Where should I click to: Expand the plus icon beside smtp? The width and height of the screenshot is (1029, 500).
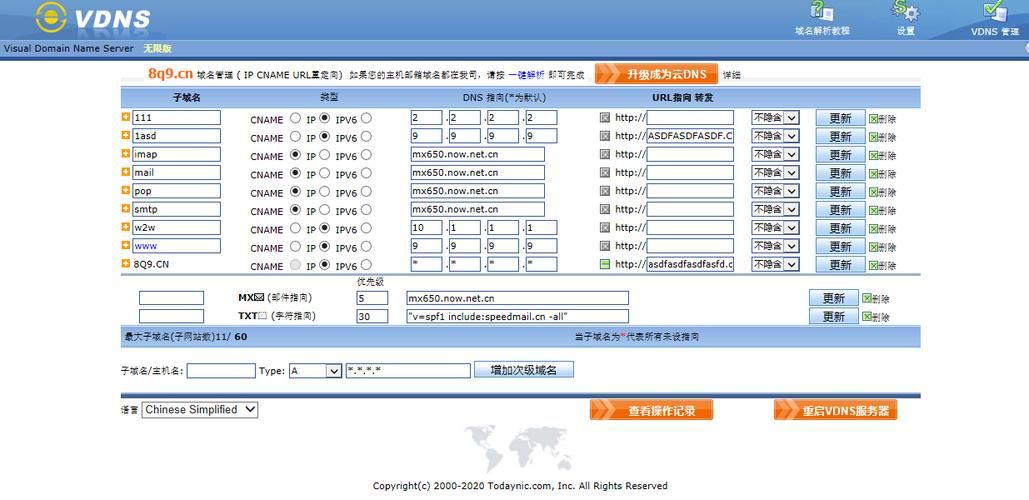(x=126, y=209)
